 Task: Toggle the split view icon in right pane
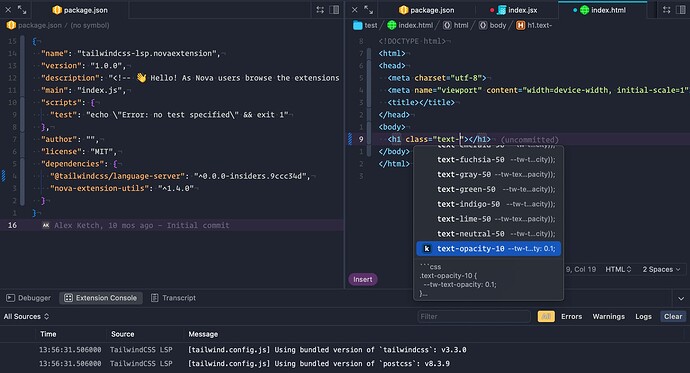point(681,10)
